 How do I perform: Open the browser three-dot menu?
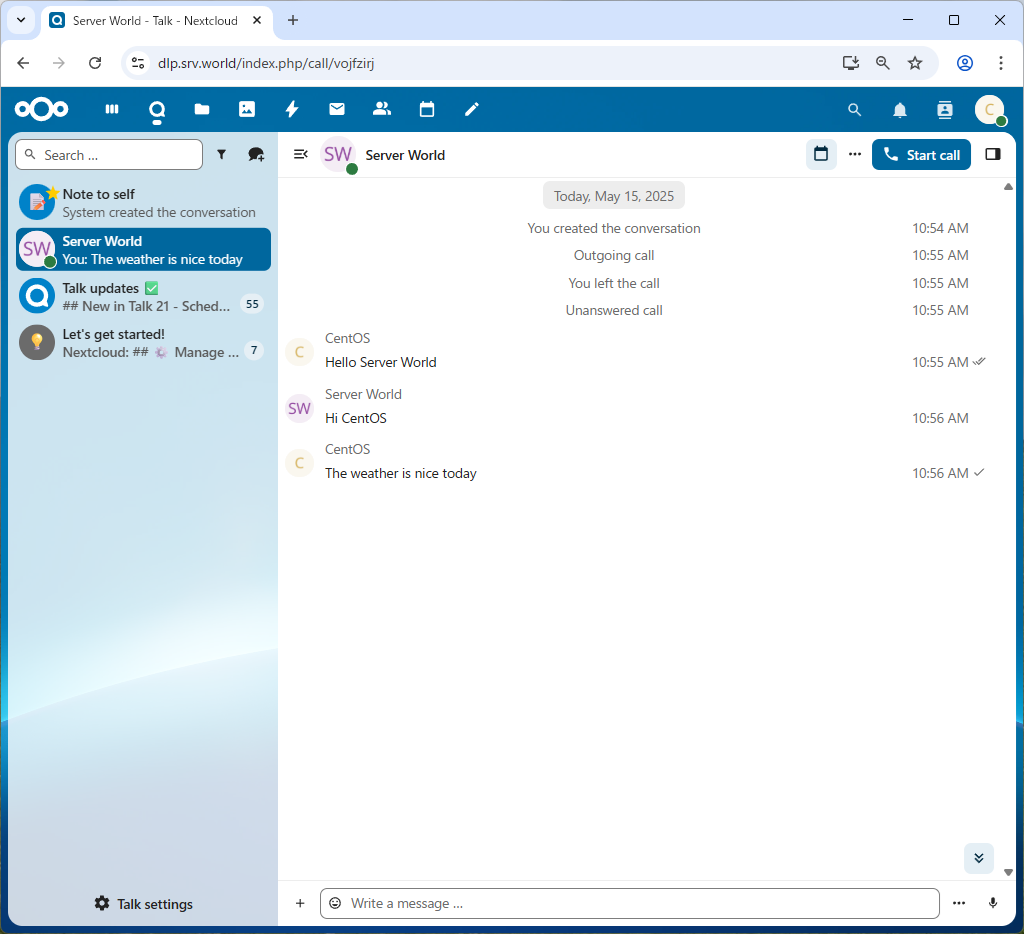click(1000, 63)
